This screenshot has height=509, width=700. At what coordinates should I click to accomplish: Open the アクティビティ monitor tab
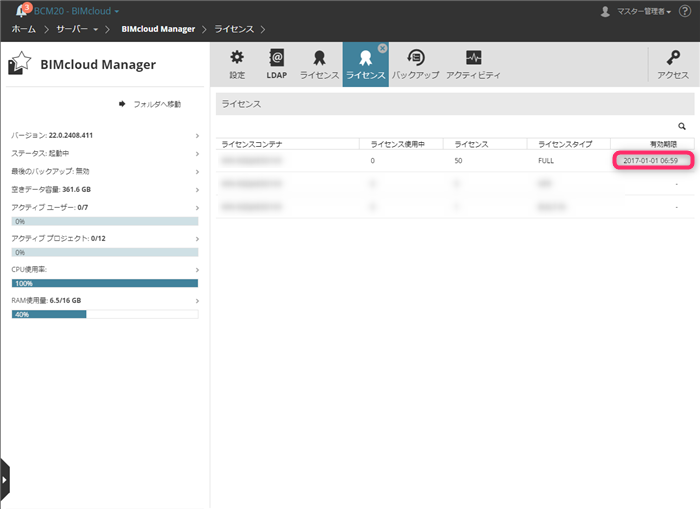pos(473,64)
